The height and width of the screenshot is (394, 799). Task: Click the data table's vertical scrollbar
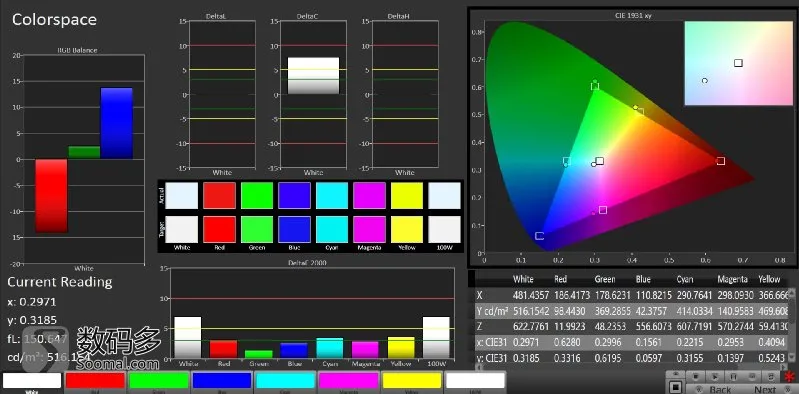(x=792, y=326)
